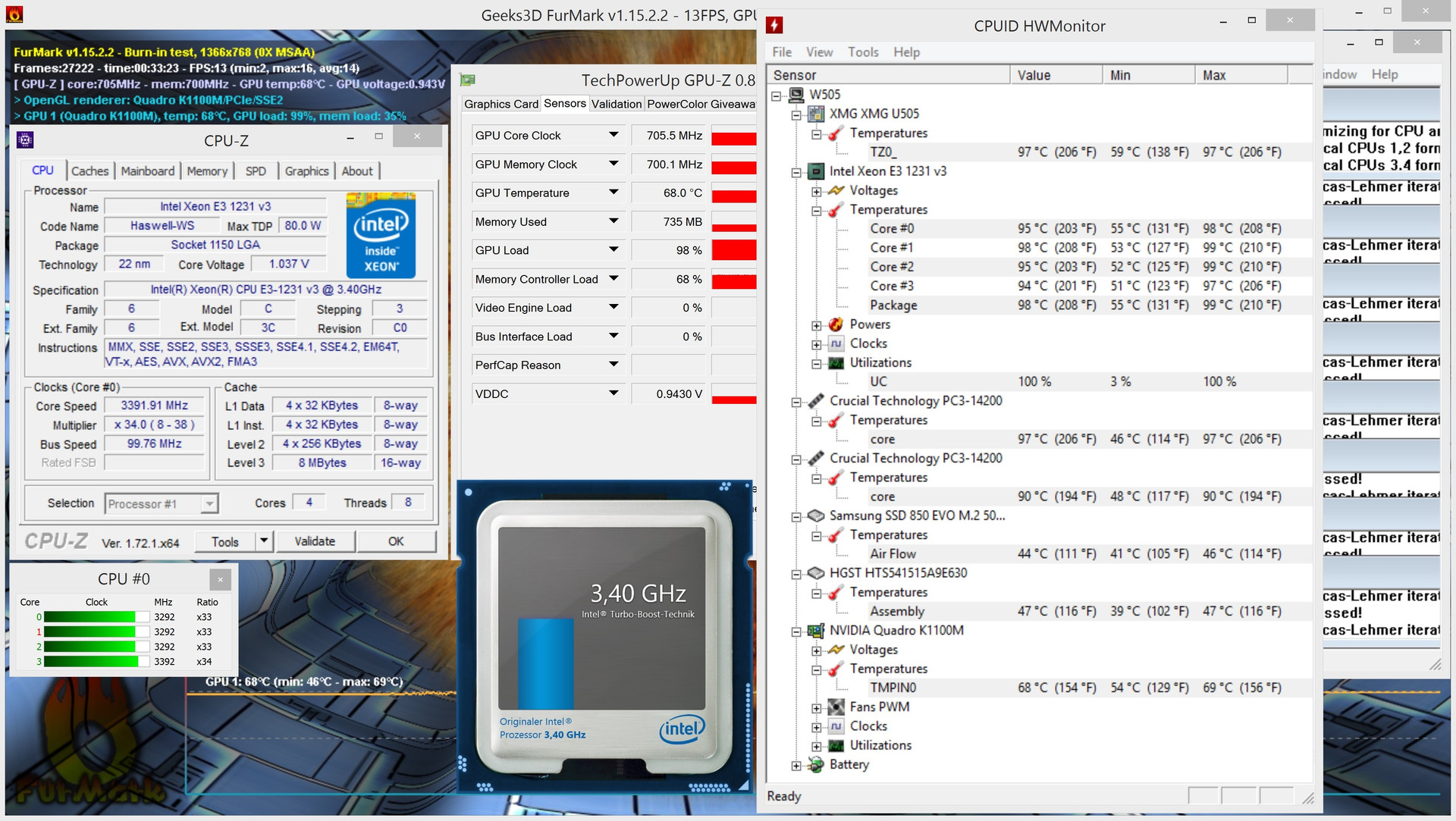Click the Tools button in CPU-Z
Viewport: 1456px width, 821px height.
tap(225, 541)
